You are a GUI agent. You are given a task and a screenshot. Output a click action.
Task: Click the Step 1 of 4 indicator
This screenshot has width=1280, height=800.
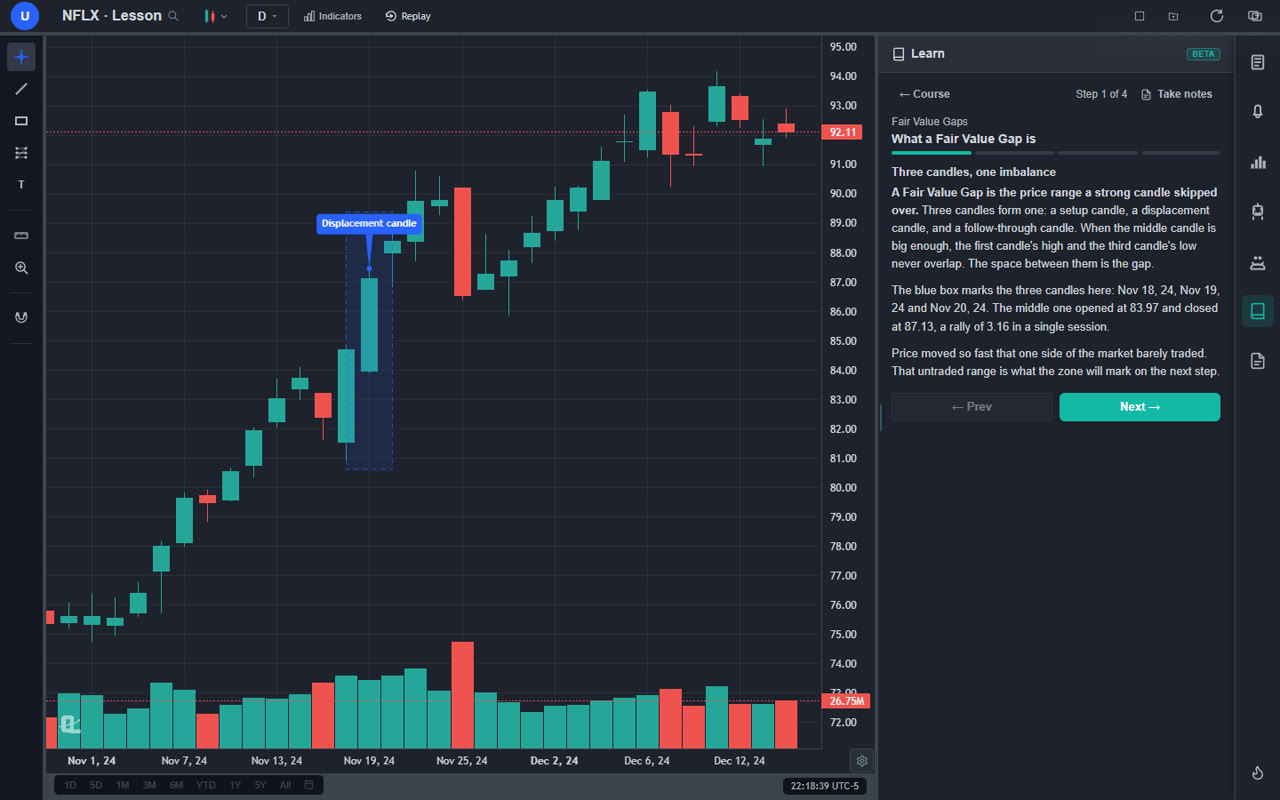click(x=1101, y=94)
